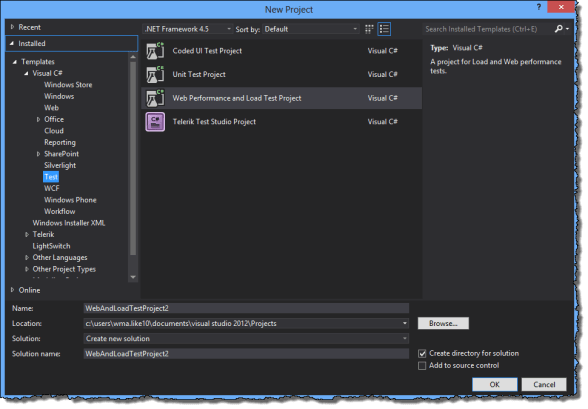Image resolution: width=588 pixels, height=409 pixels.
Task: Expand the Online section
Action: tap(12, 290)
